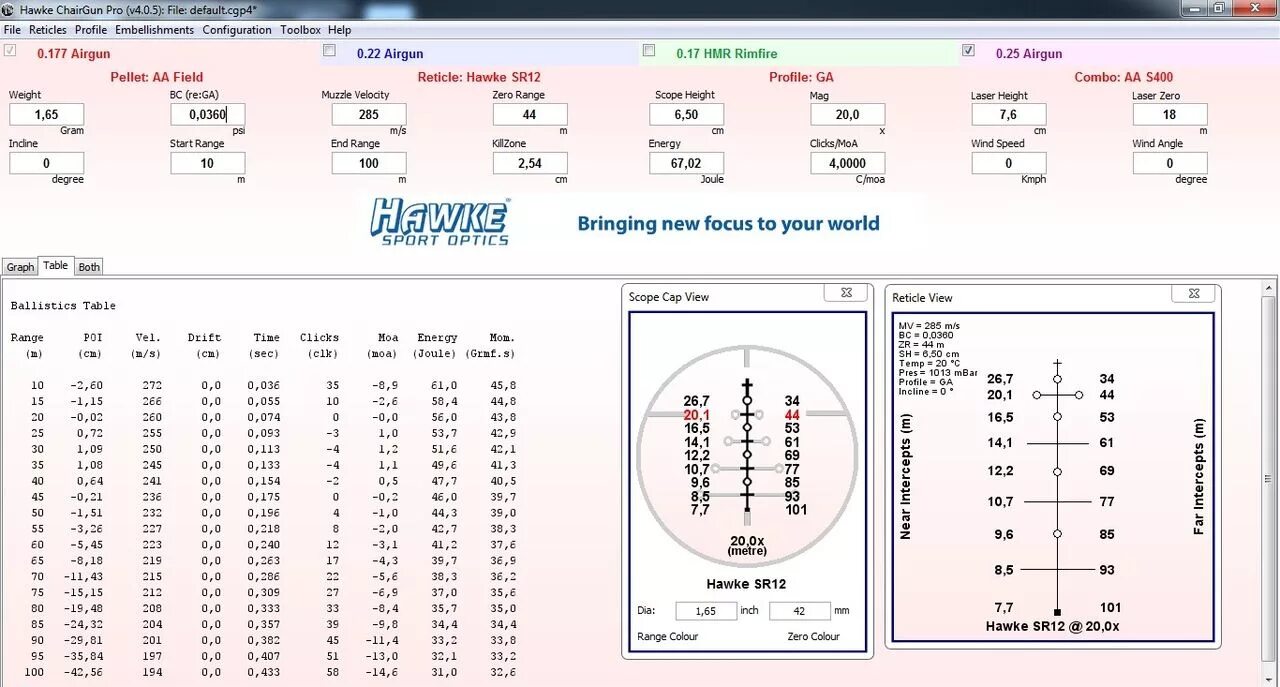Edit the Dia mm field
This screenshot has width=1280, height=687.
tap(800, 611)
